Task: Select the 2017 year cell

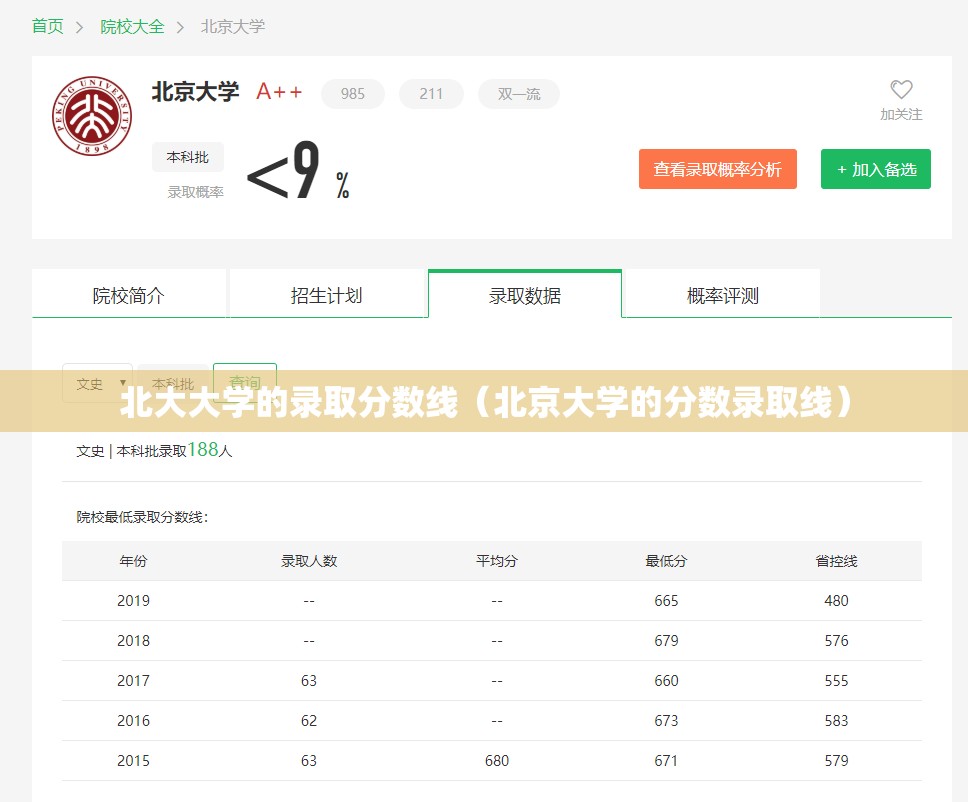Action: tap(133, 681)
